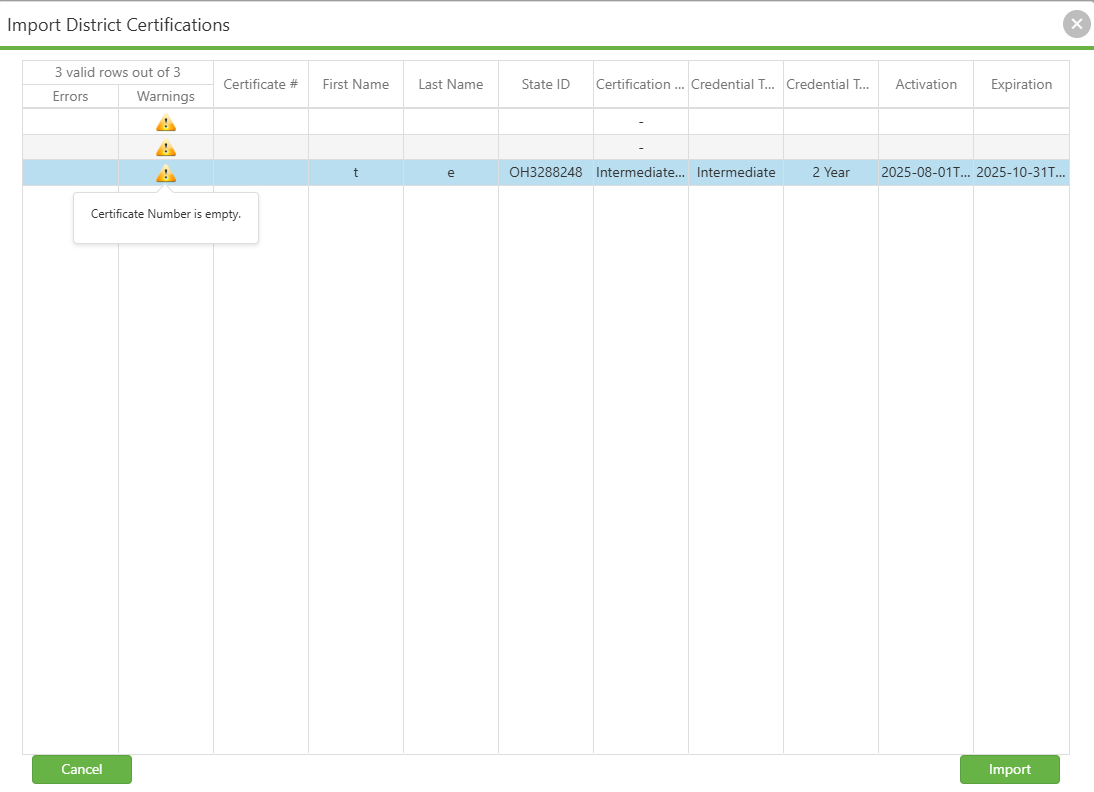Click the State ID column header
Screen dimensions: 1094x792
(546, 84)
